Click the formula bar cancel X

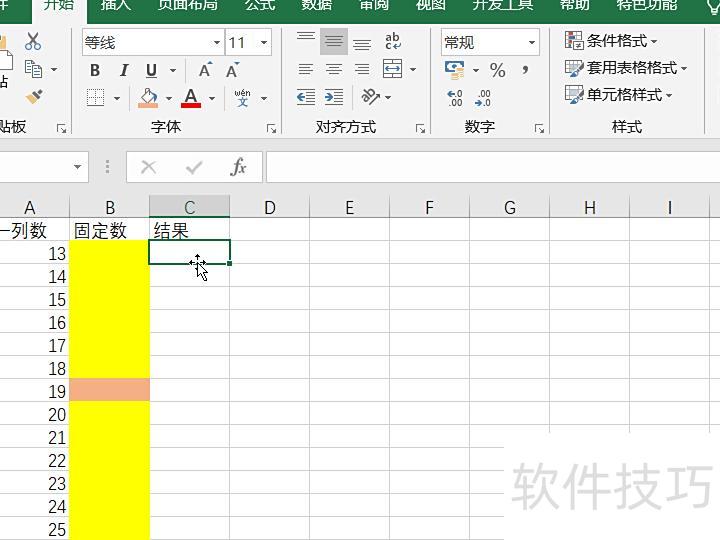coord(148,167)
